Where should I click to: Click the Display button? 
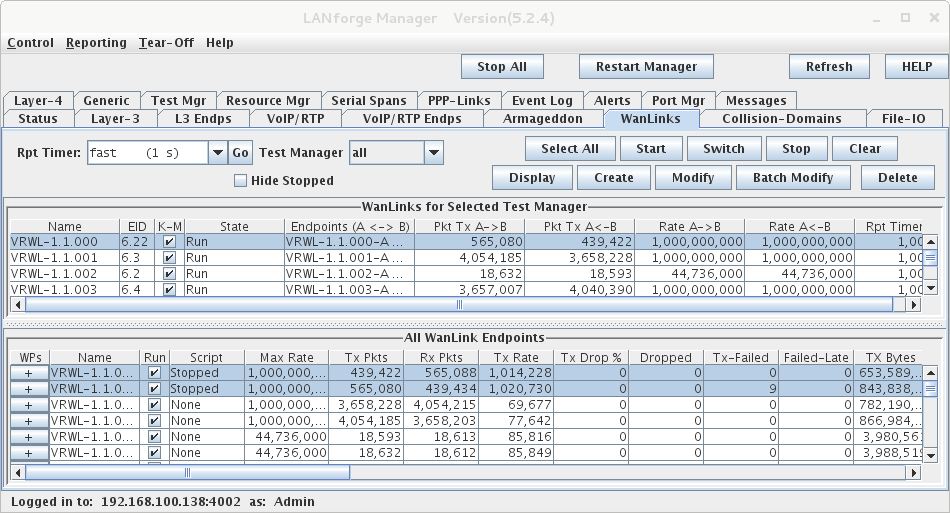click(532, 177)
